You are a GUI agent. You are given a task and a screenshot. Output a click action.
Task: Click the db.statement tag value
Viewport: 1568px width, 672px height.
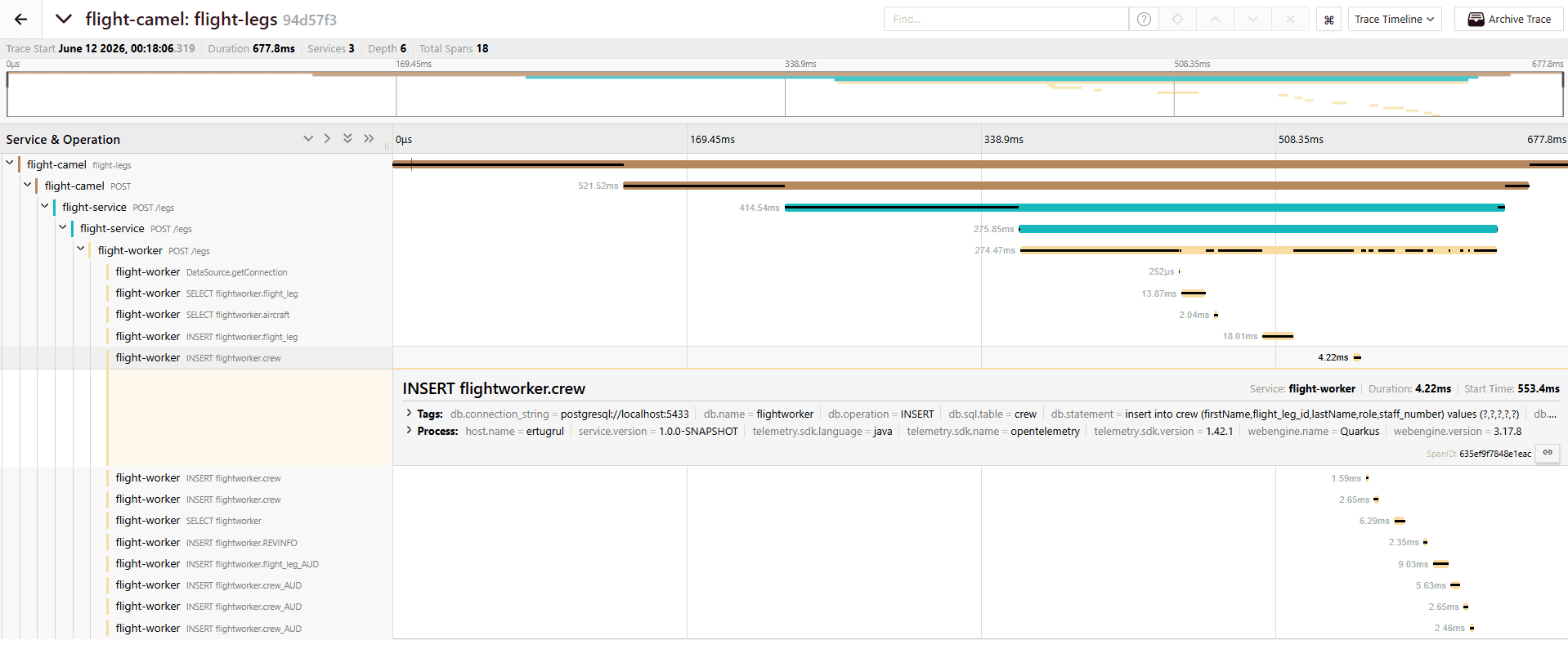1322,414
